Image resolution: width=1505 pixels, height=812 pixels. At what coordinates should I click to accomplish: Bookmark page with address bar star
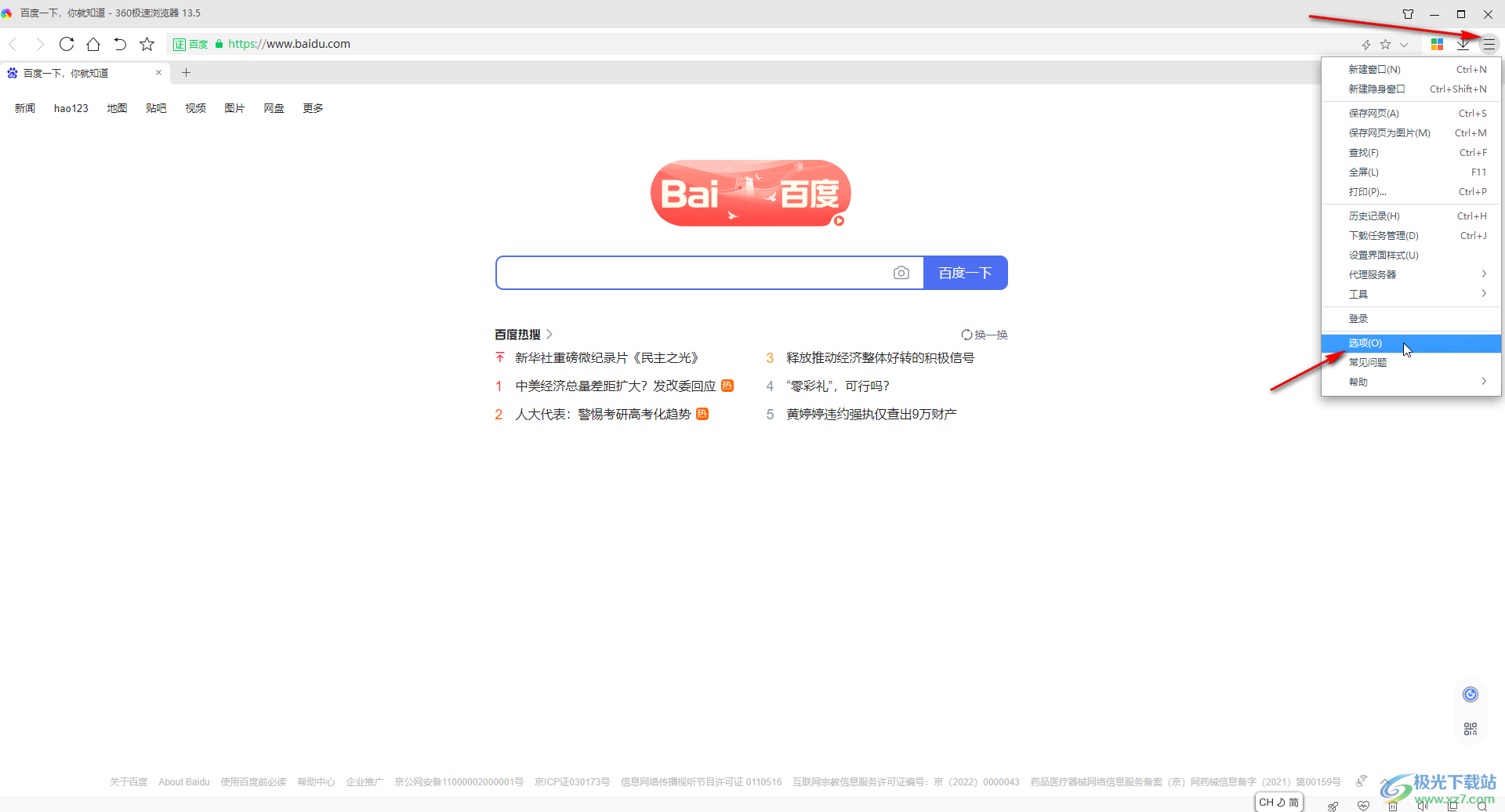tap(1385, 45)
